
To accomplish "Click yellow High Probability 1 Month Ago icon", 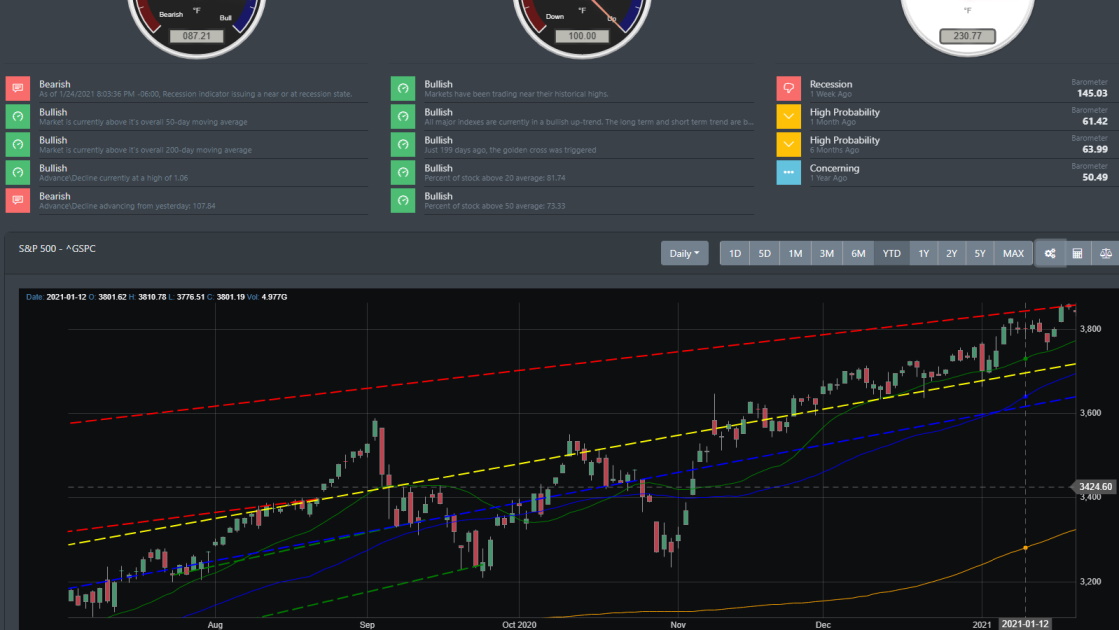I will (x=789, y=116).
